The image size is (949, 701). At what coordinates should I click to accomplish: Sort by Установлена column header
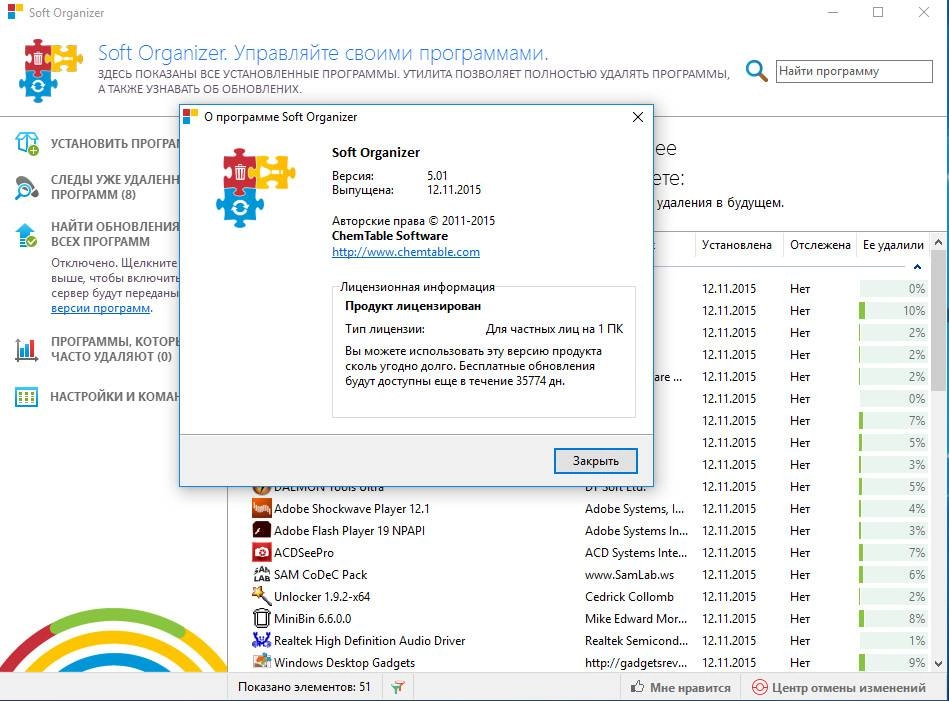(737, 245)
